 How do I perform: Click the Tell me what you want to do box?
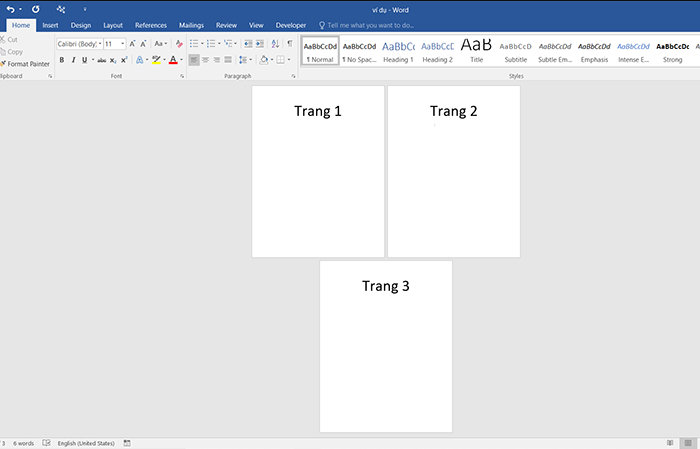(x=366, y=25)
